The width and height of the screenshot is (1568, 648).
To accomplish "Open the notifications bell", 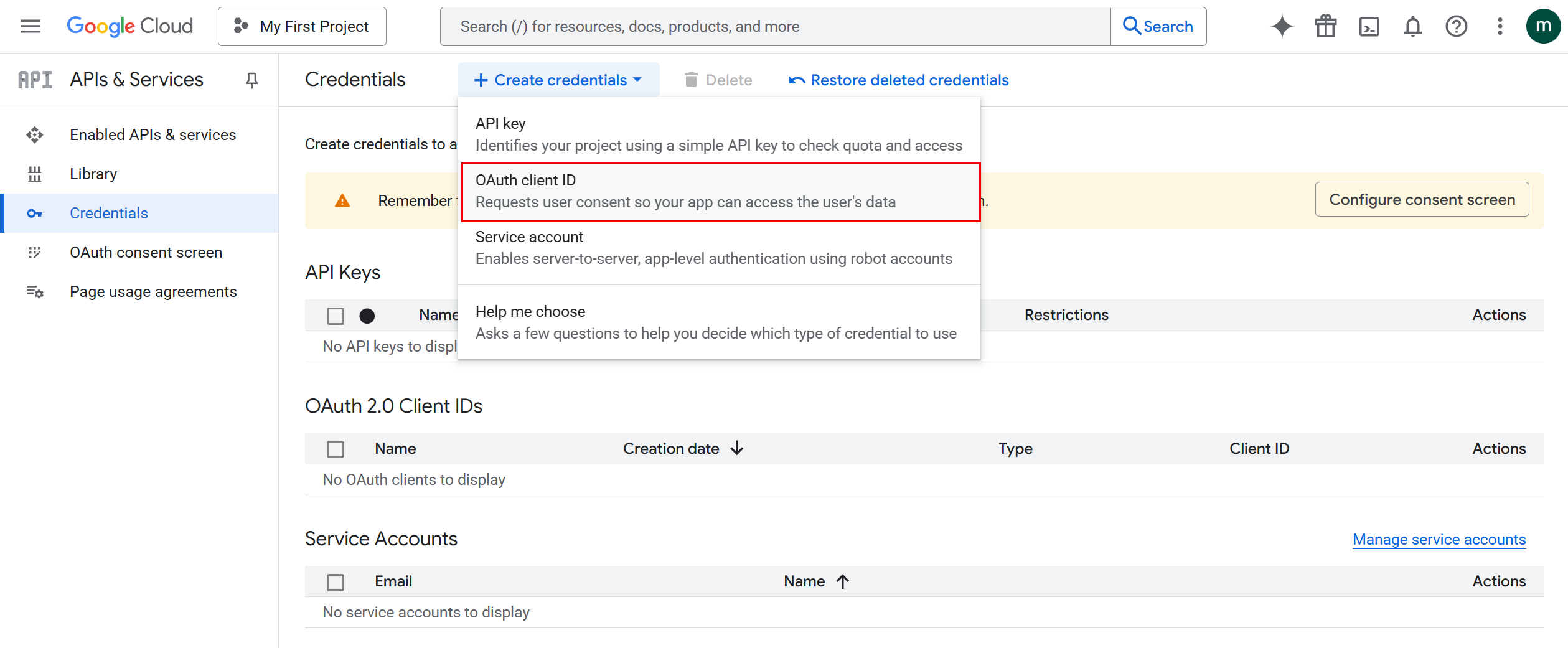I will click(x=1412, y=26).
